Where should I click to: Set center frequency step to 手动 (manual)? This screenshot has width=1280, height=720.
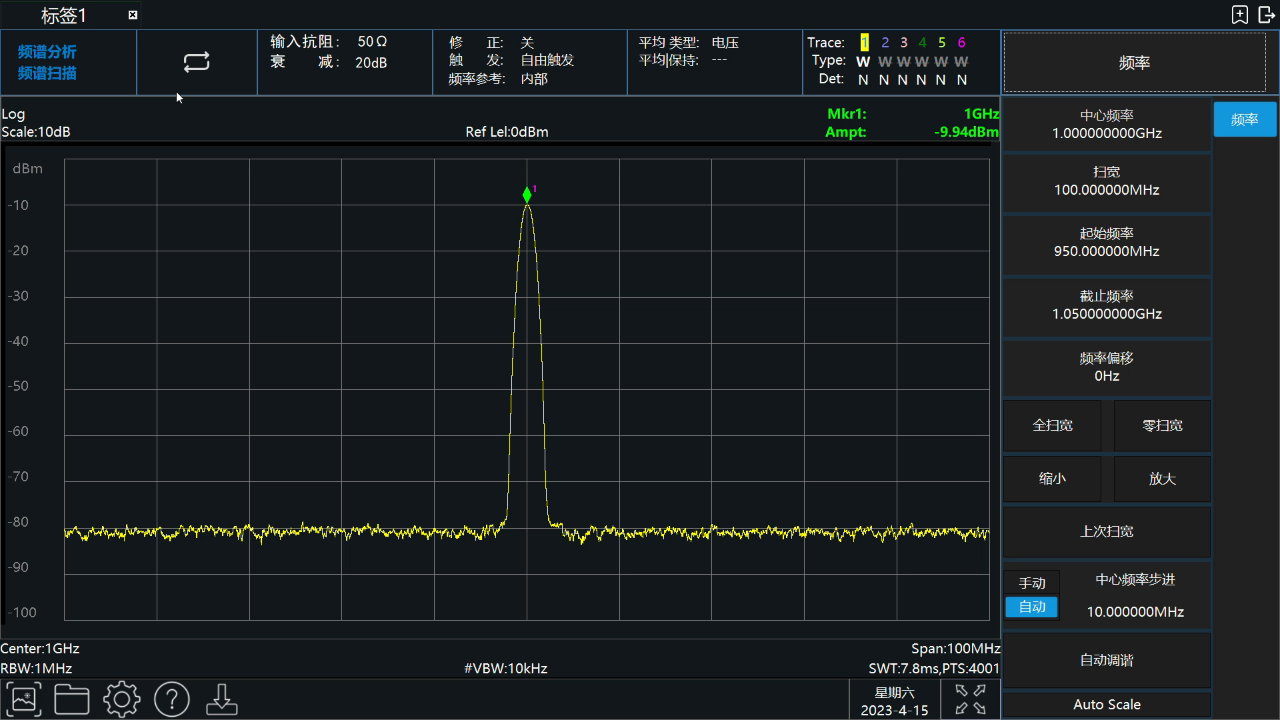point(1032,583)
